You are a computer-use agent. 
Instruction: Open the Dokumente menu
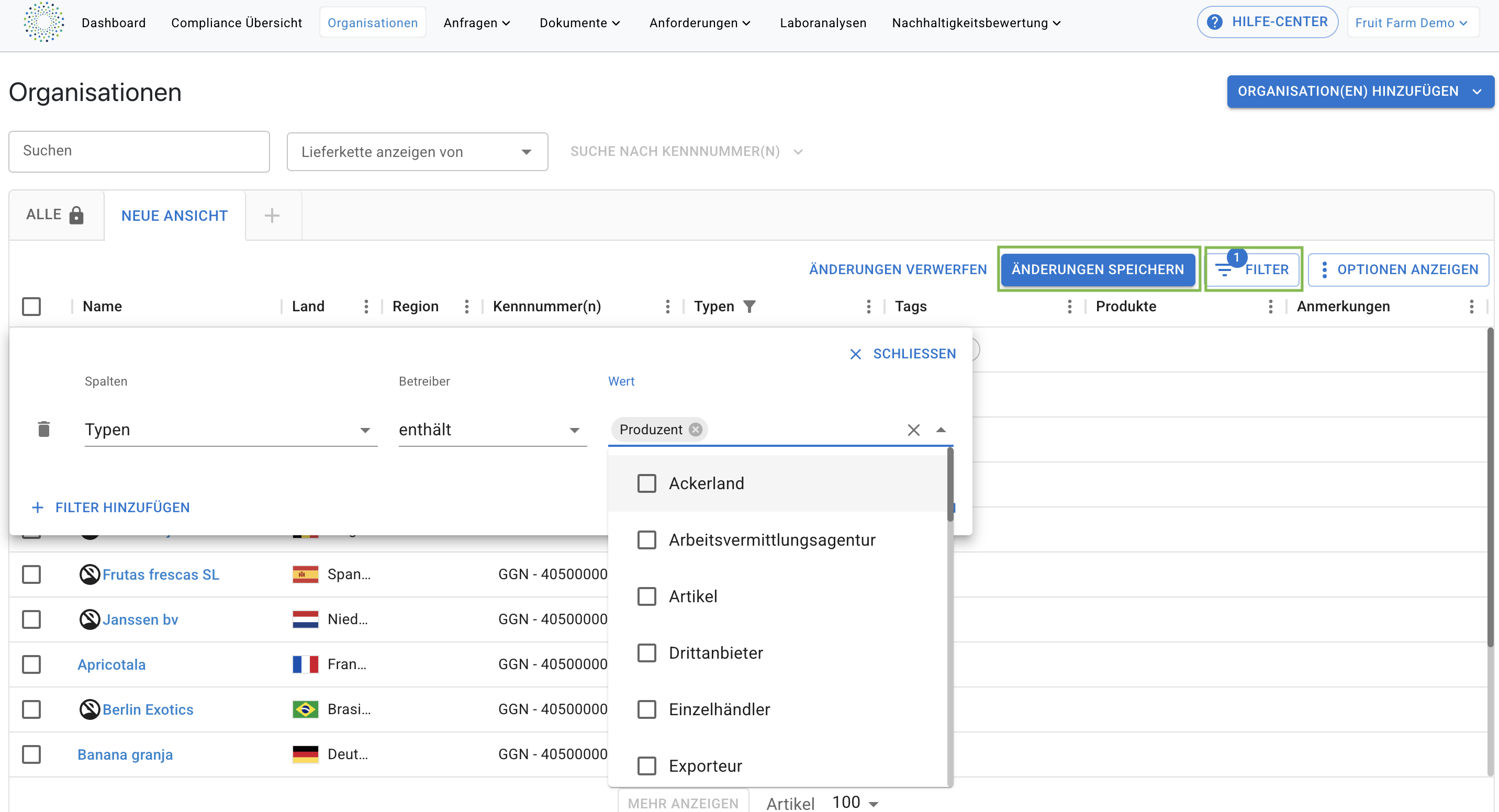[579, 22]
